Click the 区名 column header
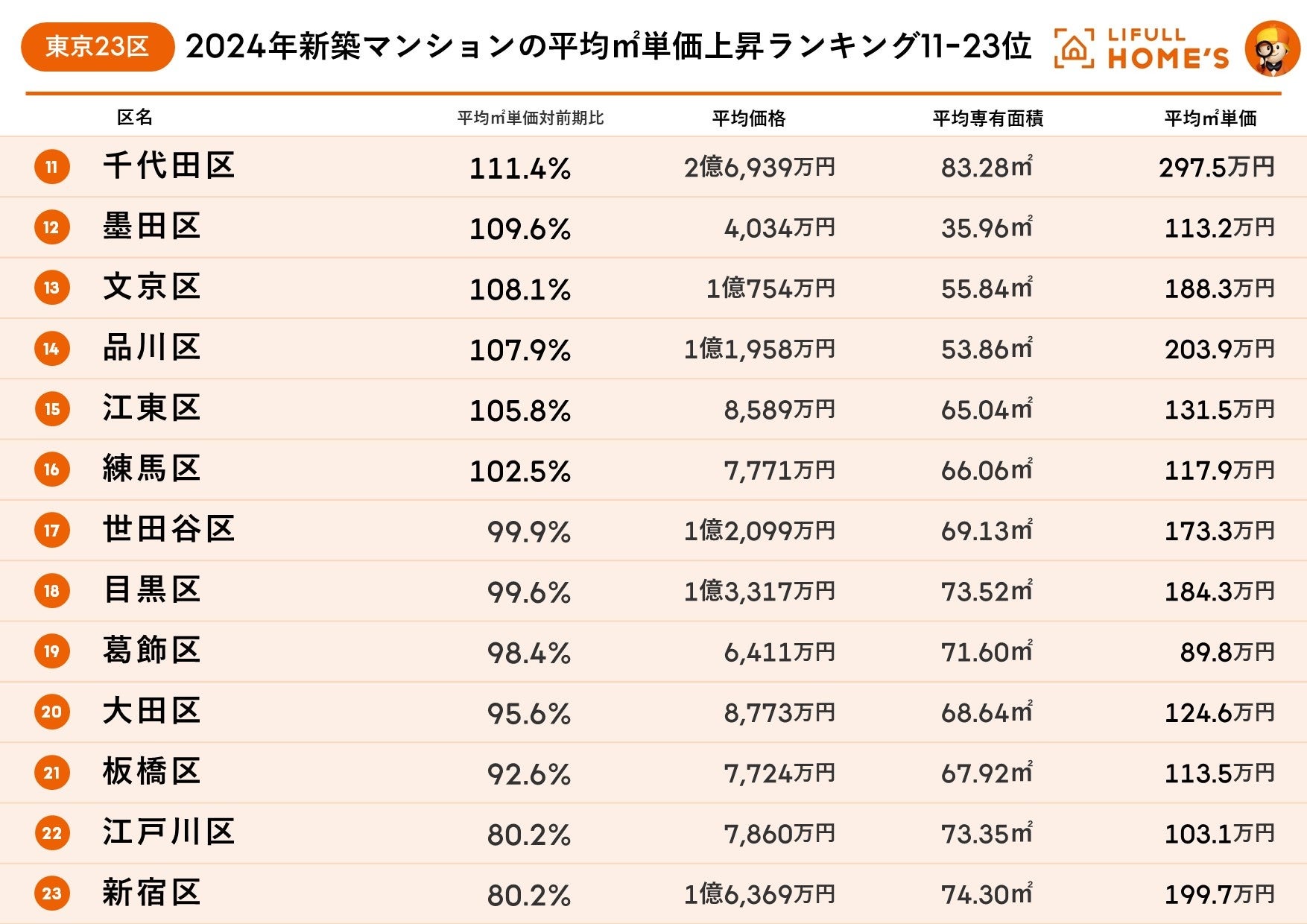 [135, 117]
